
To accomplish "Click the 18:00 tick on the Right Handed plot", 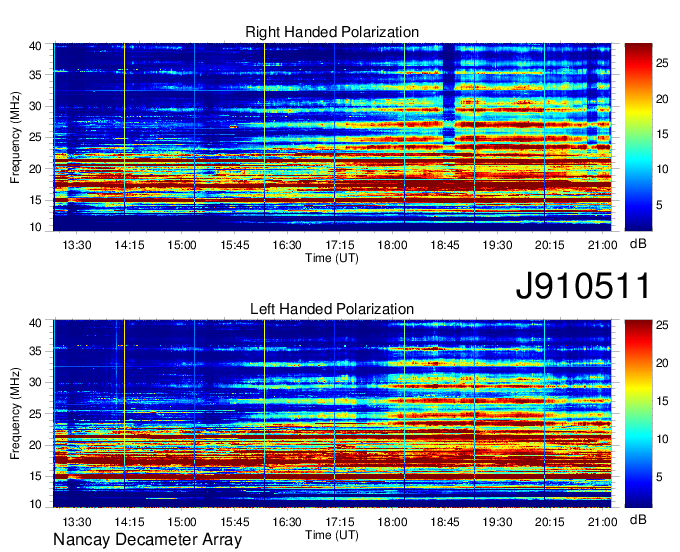I will [x=392, y=245].
